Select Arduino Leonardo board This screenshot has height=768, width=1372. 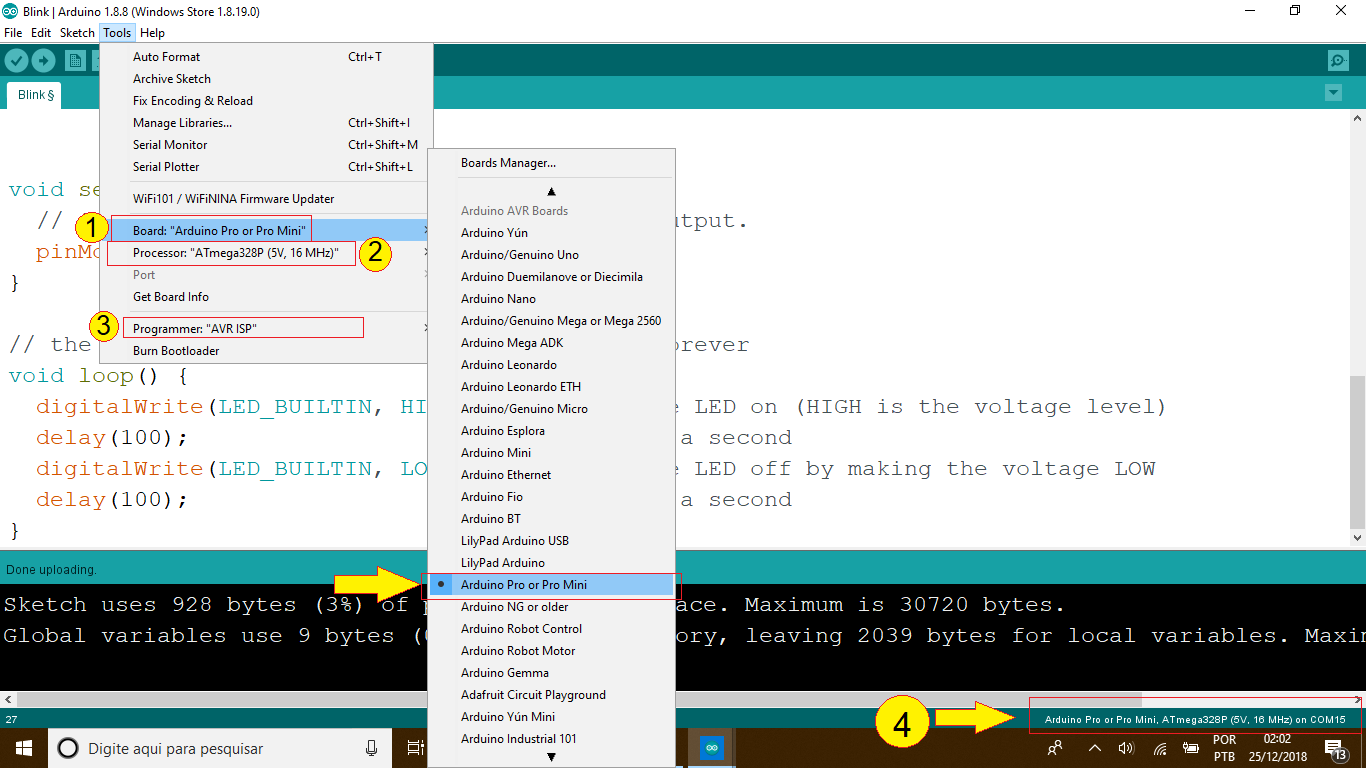[x=551, y=365]
